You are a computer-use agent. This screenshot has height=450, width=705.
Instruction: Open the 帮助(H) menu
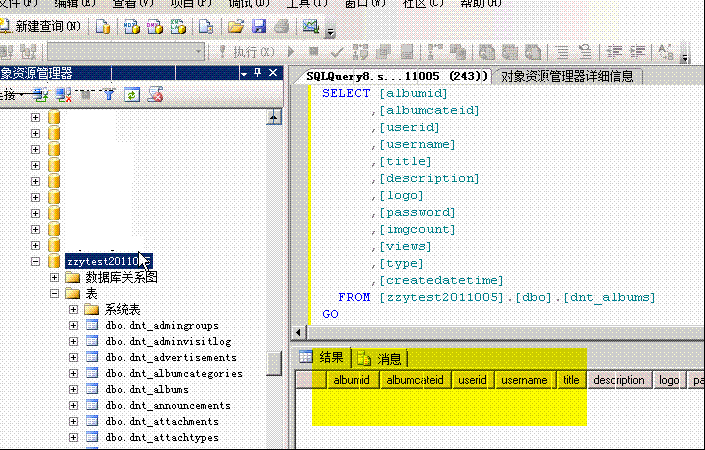(481, 4)
